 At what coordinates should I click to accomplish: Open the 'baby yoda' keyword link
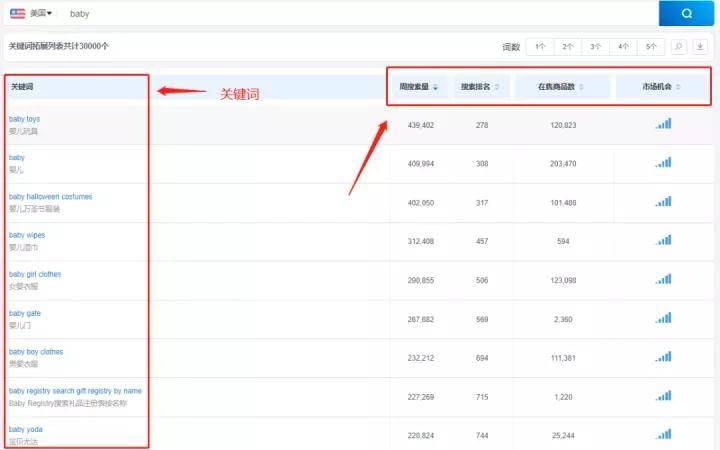[x=26, y=429]
